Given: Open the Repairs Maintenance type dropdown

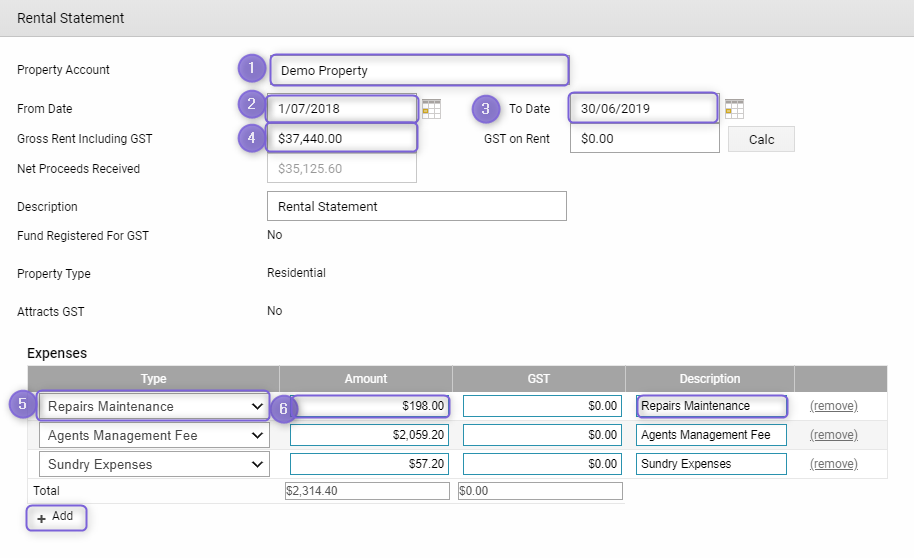Looking at the screenshot, I should [x=154, y=406].
